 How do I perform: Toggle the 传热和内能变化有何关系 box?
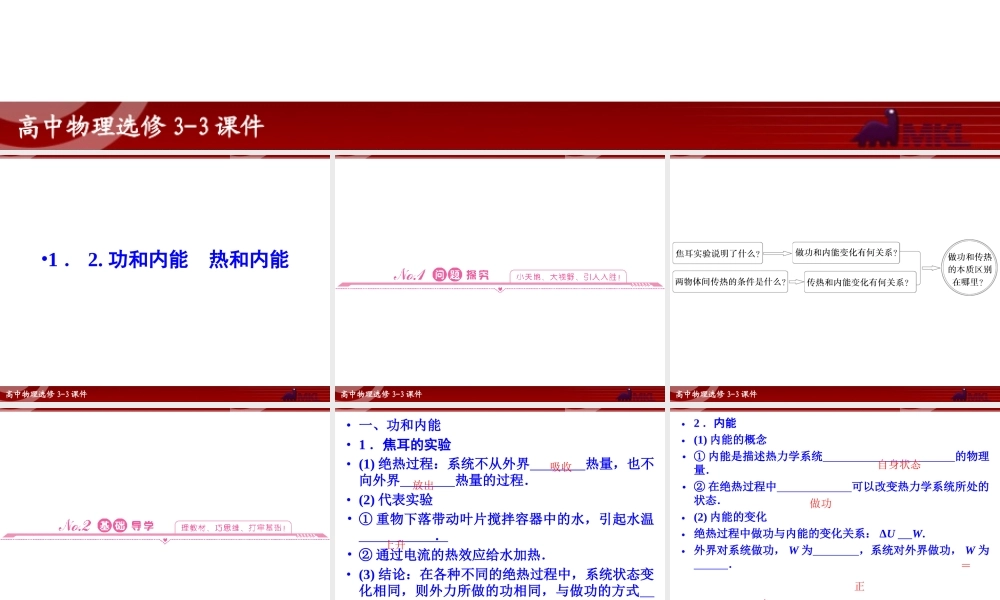[861, 281]
